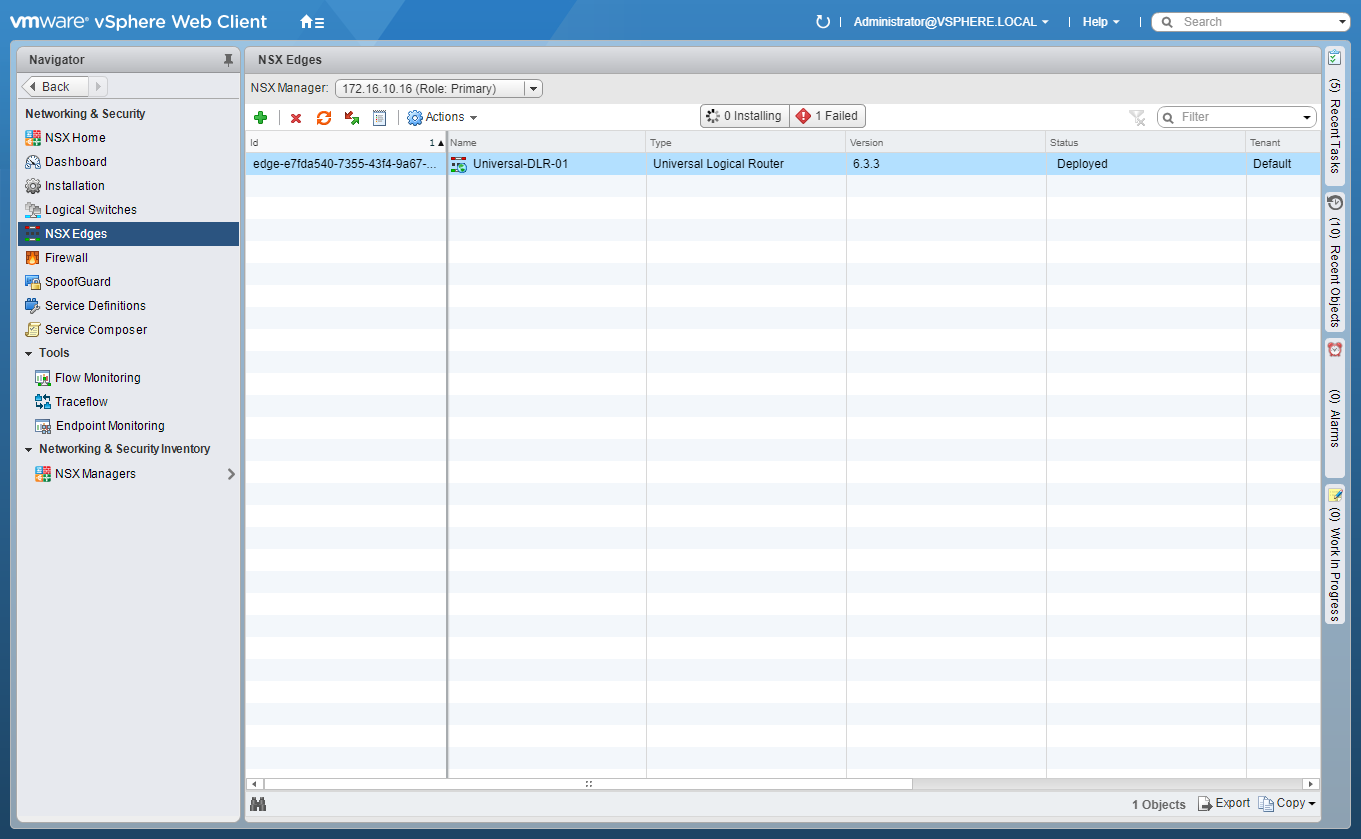The height and width of the screenshot is (839, 1361).
Task: Pin the Navigator panel
Action: pyautogui.click(x=228, y=60)
